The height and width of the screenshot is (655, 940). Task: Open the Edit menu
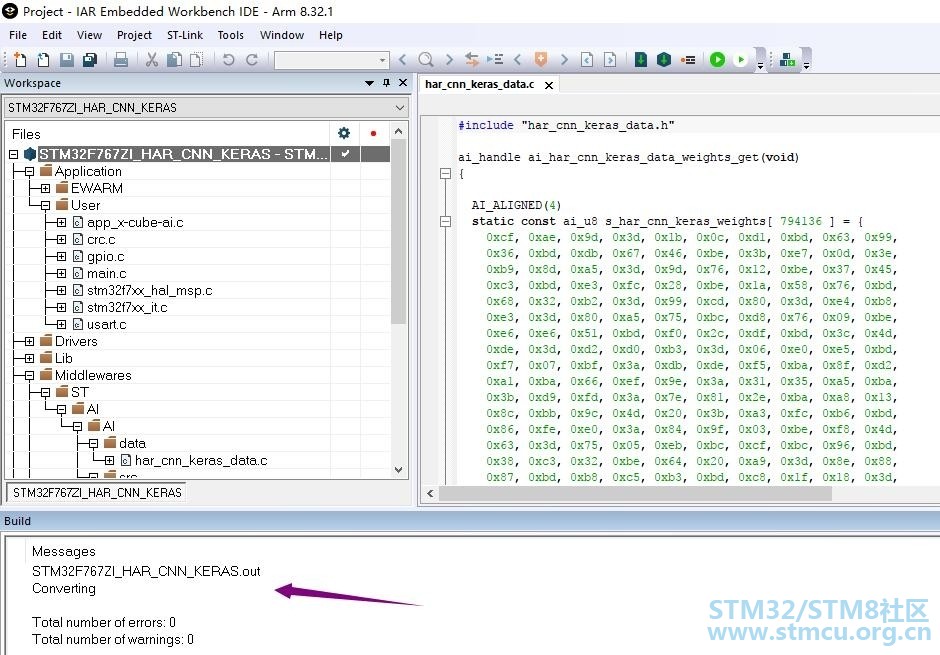52,35
